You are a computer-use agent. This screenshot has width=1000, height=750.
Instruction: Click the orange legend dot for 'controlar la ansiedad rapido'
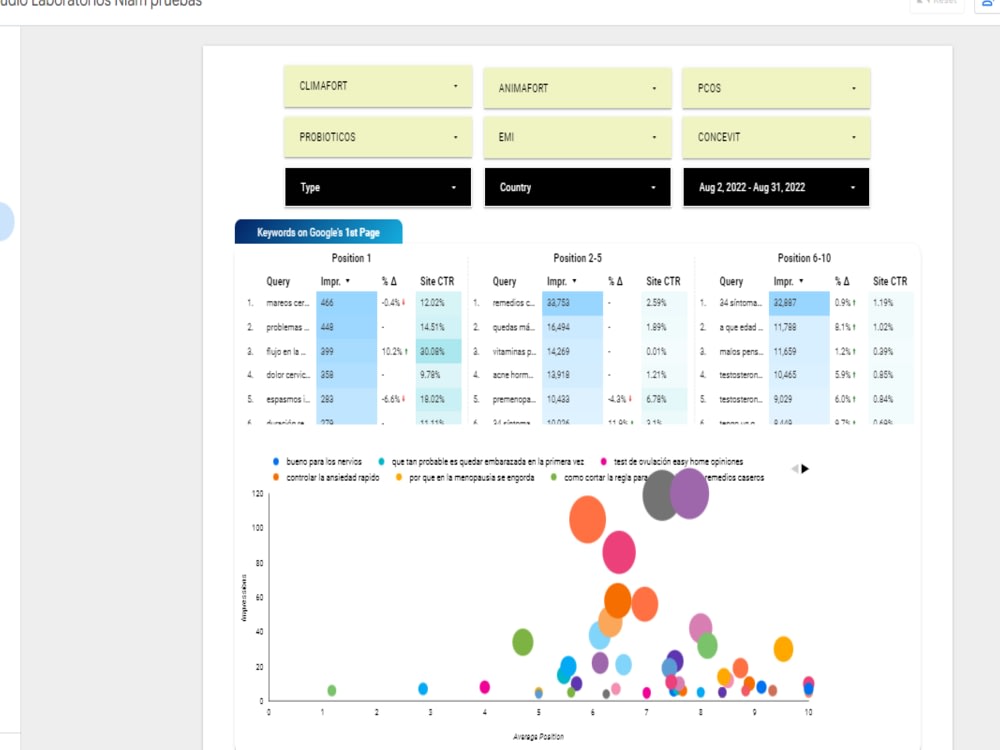[x=276, y=477]
